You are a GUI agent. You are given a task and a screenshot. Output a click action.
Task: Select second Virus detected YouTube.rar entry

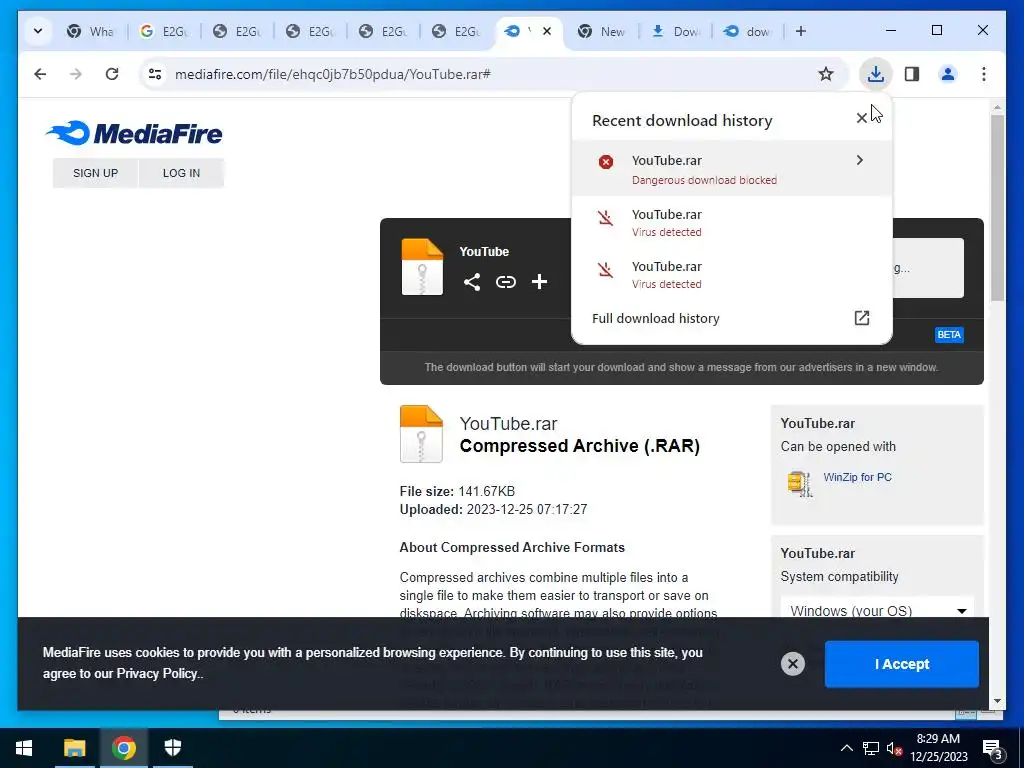(731, 274)
